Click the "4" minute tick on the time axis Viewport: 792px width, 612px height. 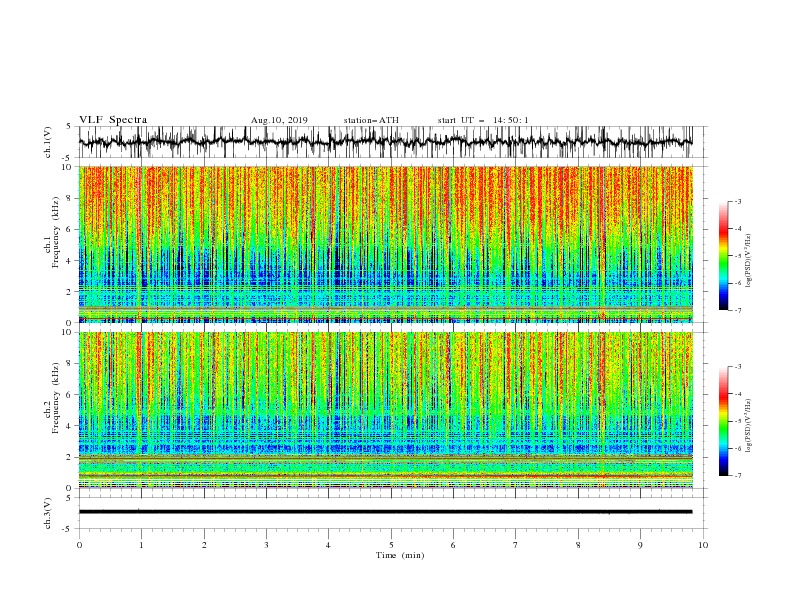[328, 545]
